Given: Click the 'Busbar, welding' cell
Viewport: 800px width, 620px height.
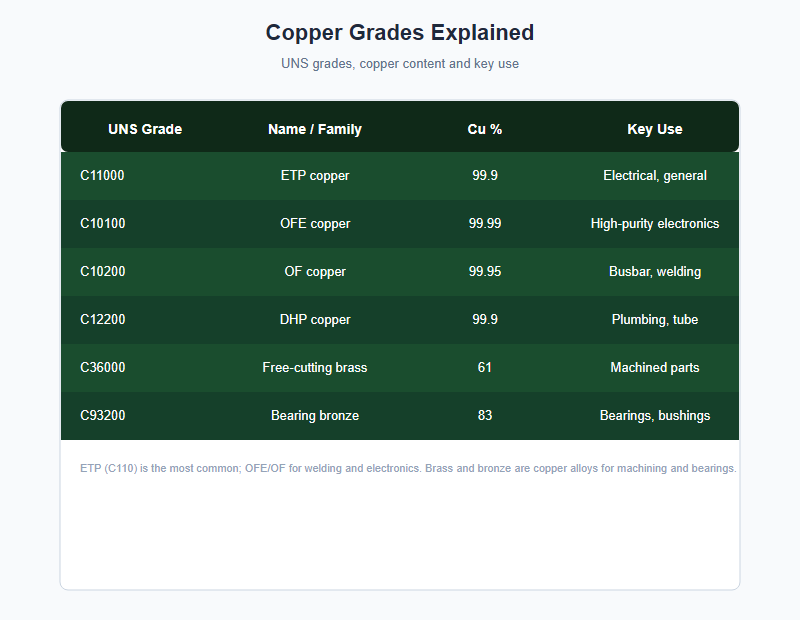Looking at the screenshot, I should [x=655, y=271].
